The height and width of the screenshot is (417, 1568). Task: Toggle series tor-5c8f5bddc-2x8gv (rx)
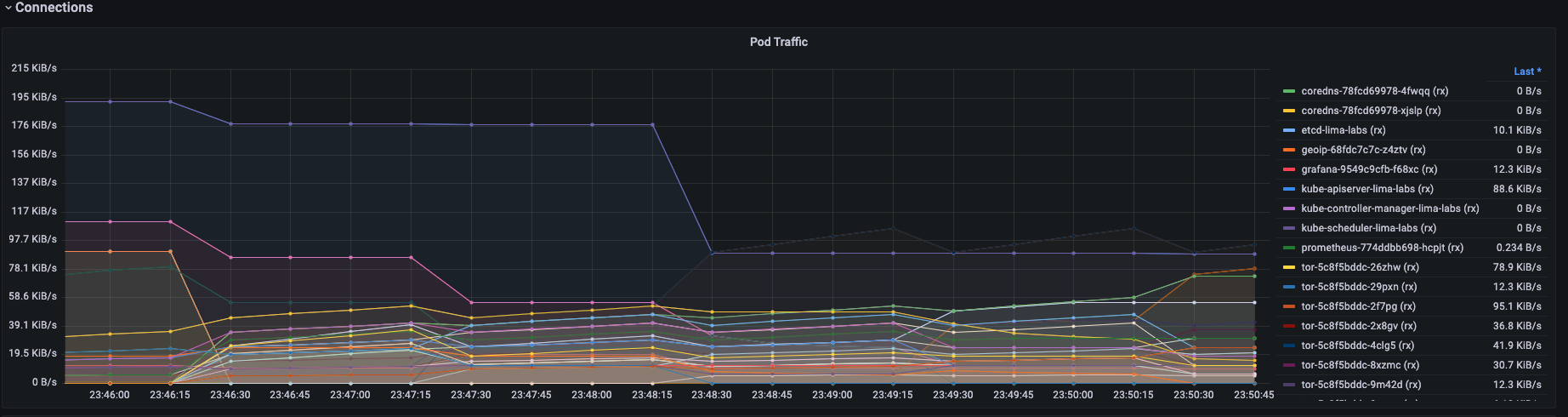pyautogui.click(x=1359, y=326)
